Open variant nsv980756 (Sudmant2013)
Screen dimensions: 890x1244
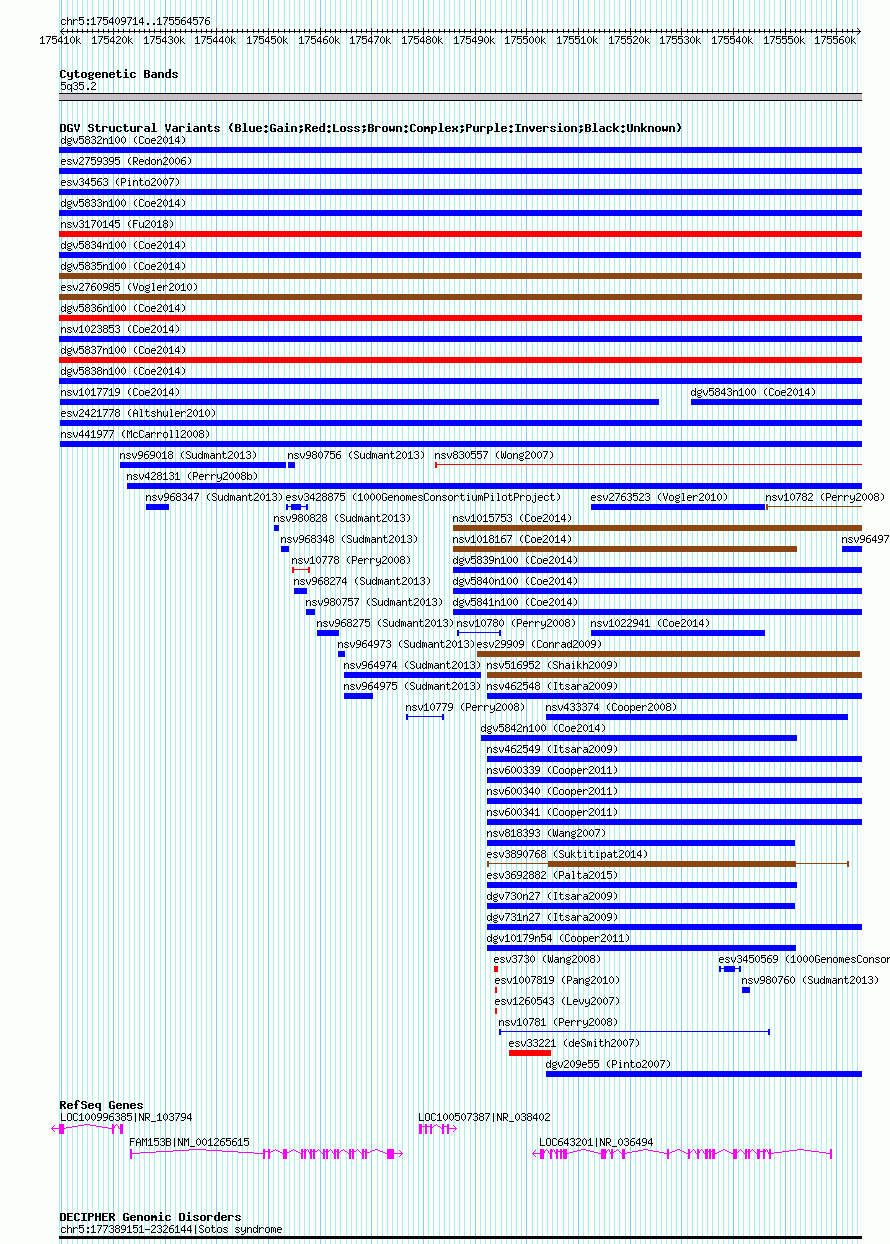pyautogui.click(x=291, y=465)
